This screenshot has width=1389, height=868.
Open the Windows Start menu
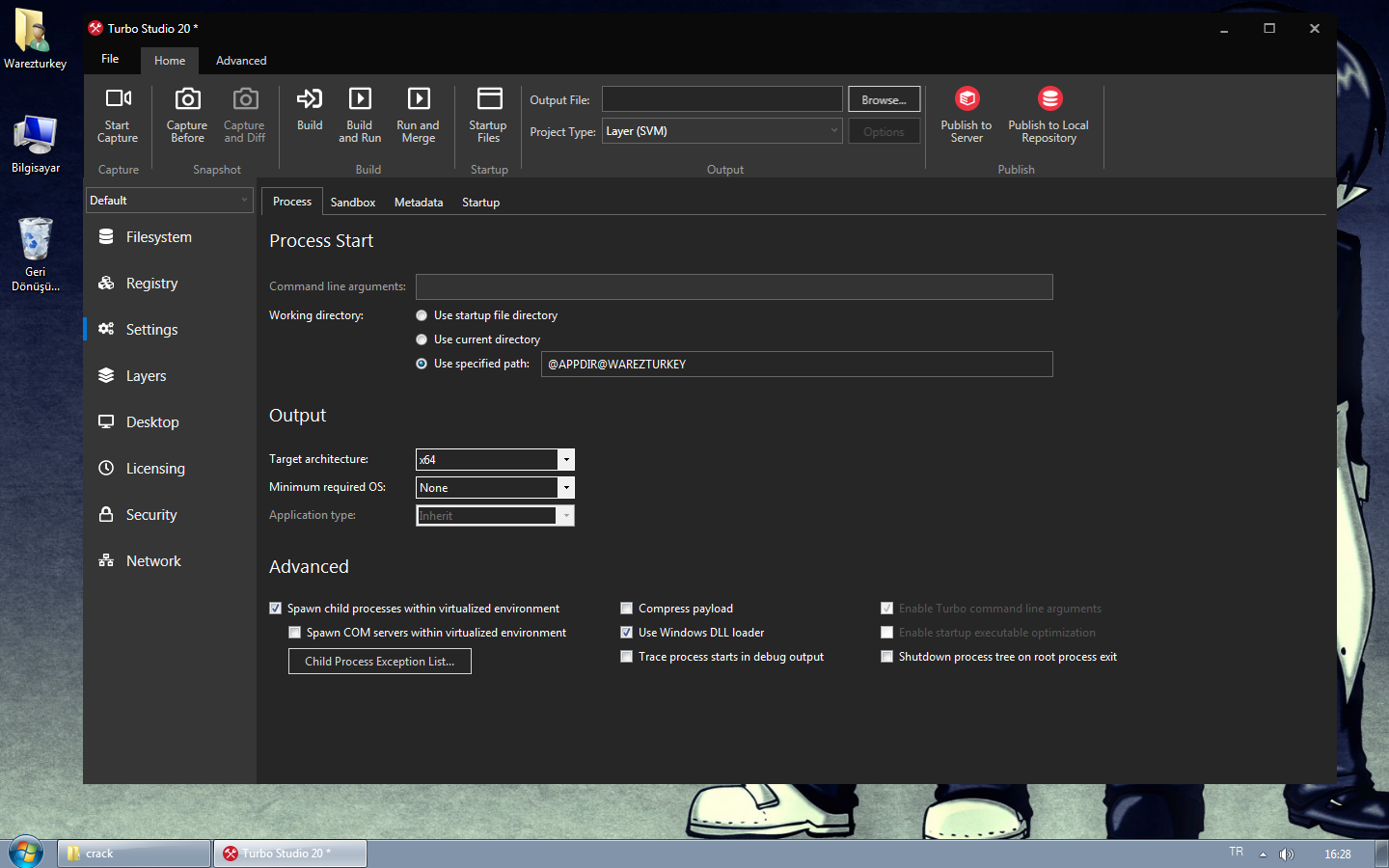pos(26,853)
